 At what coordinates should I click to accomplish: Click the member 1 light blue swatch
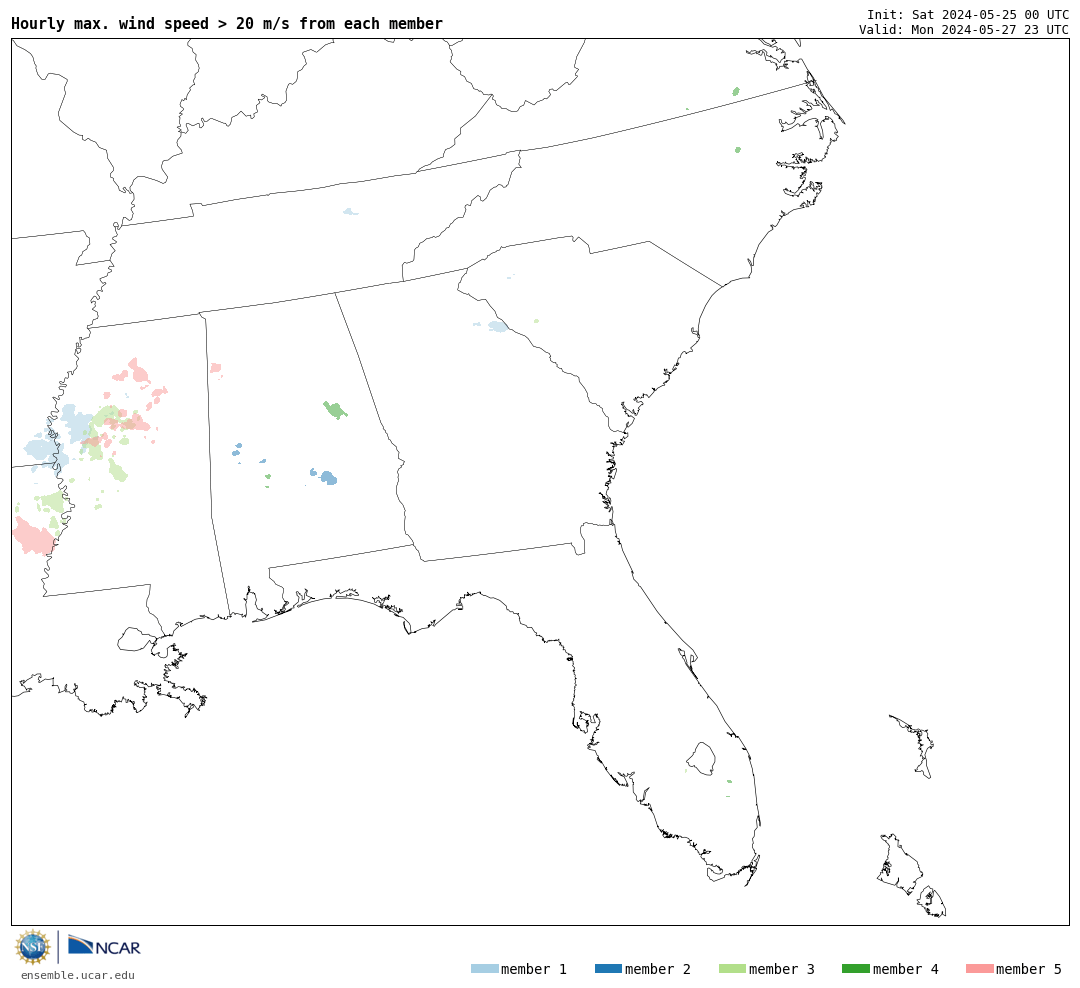tap(484, 969)
